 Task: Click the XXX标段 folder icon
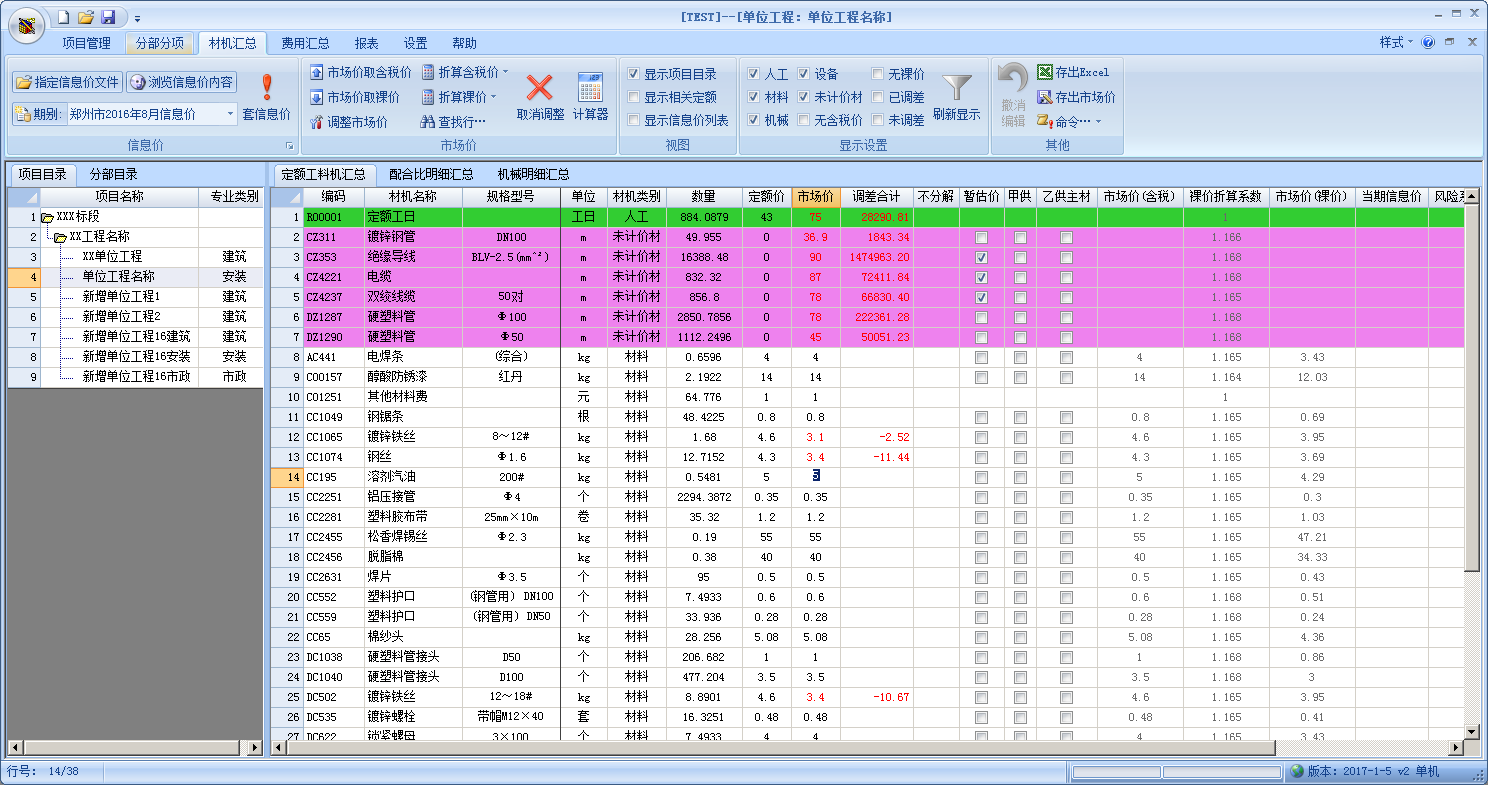coord(47,217)
